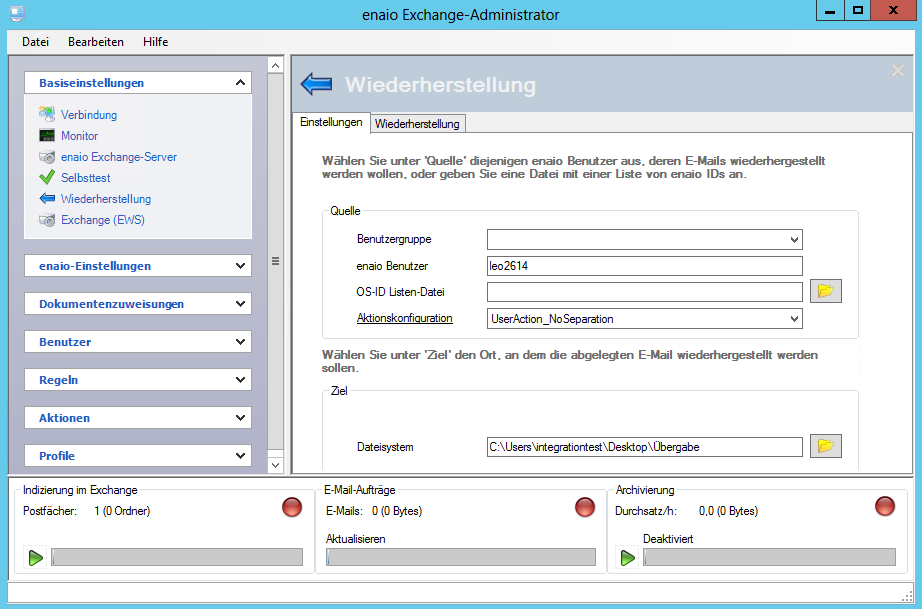The image size is (922, 609).
Task: Expand the enaio-Einstellungen section
Action: coord(137,266)
